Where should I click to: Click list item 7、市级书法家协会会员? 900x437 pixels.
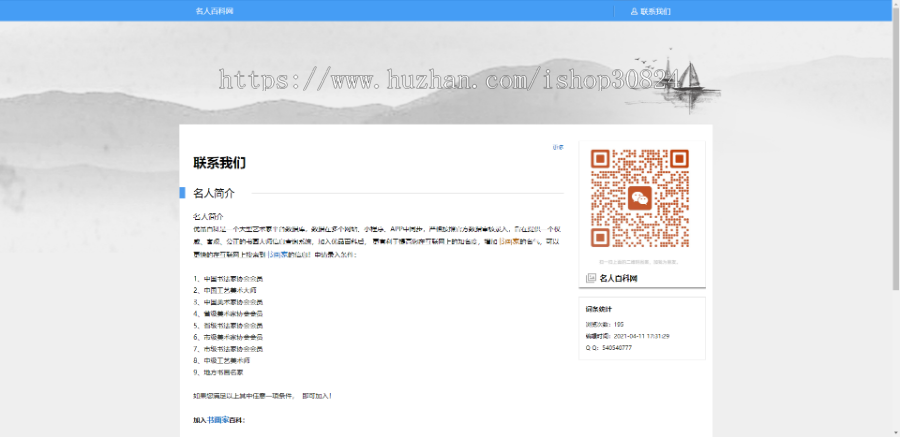[x=228, y=349]
